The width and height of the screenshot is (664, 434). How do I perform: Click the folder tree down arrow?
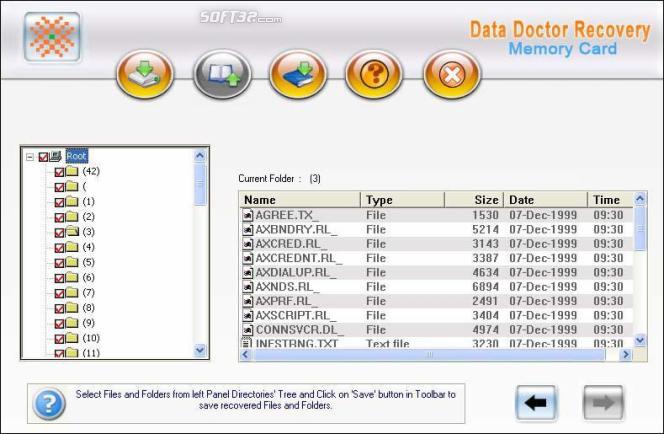200,350
